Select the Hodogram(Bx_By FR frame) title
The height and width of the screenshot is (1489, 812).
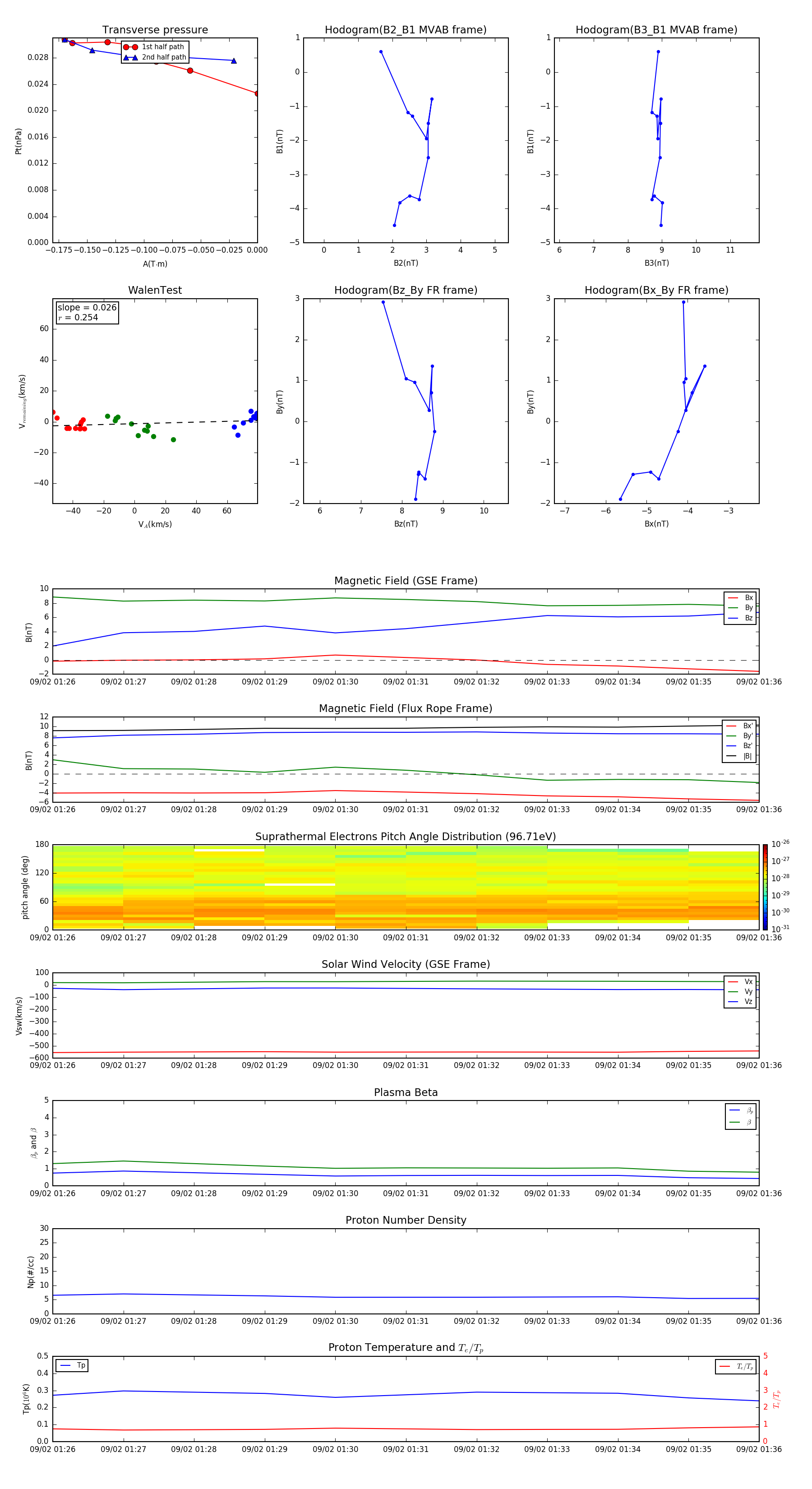click(656, 290)
